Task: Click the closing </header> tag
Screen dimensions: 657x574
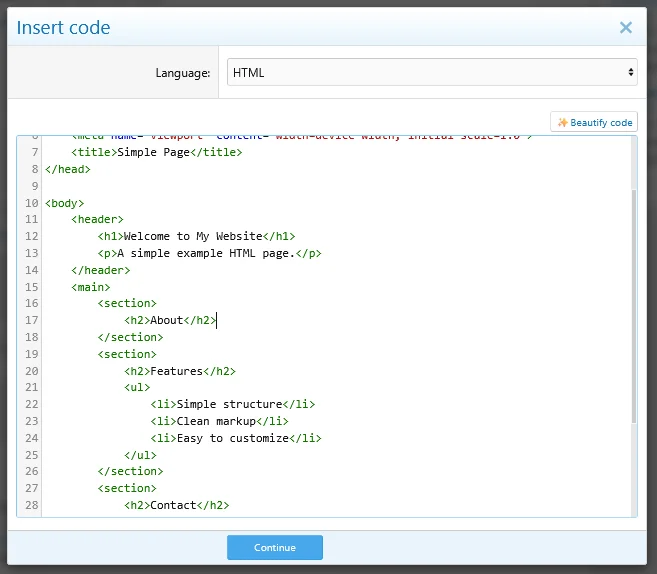Action: click(101, 270)
